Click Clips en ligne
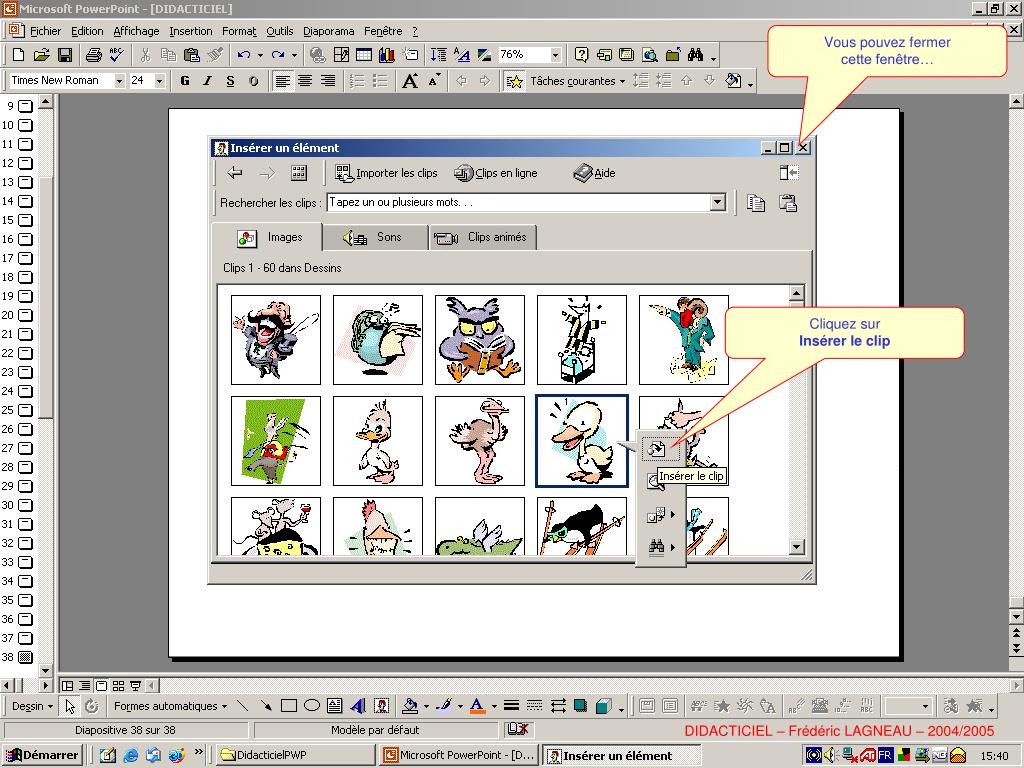 (496, 173)
